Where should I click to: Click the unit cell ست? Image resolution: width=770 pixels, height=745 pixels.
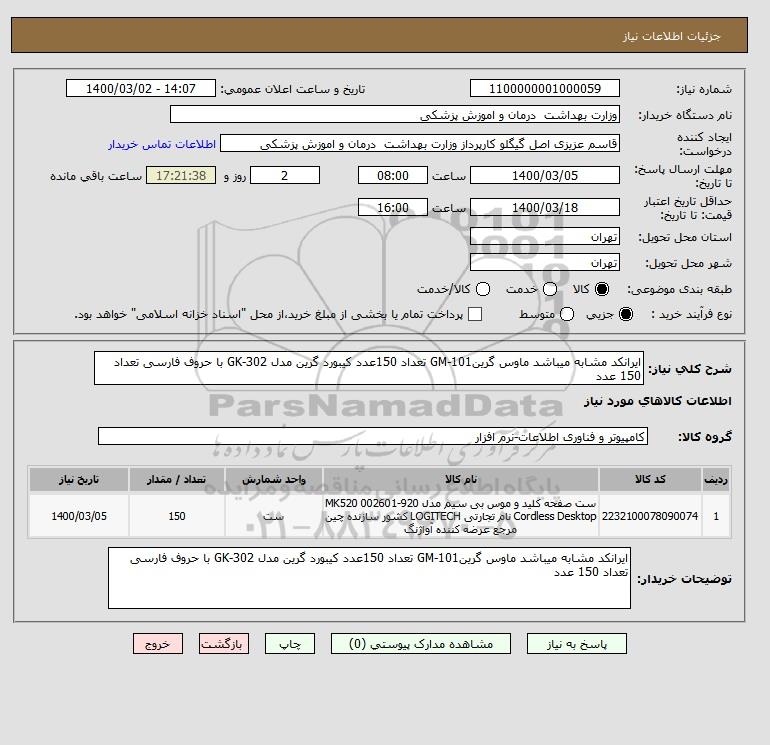tap(274, 516)
